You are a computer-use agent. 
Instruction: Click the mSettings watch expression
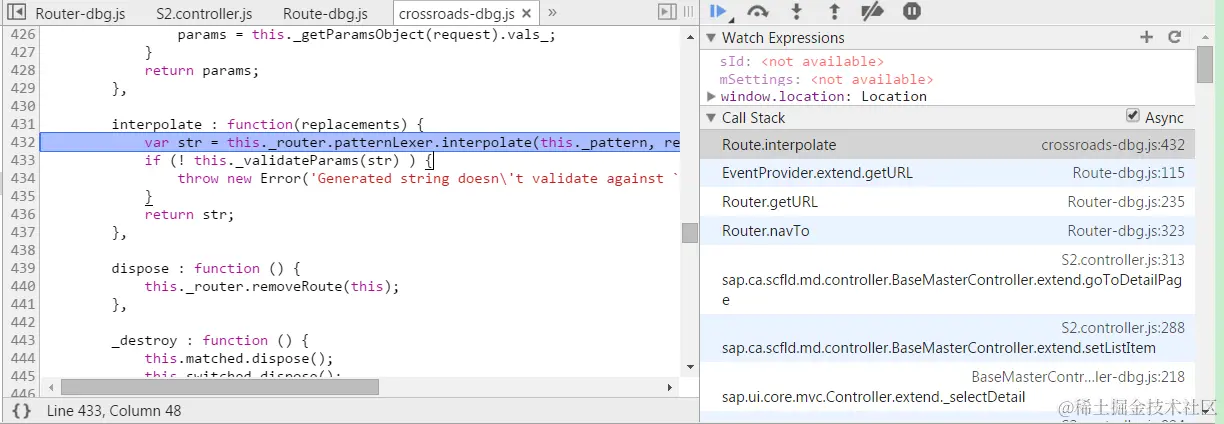(827, 79)
